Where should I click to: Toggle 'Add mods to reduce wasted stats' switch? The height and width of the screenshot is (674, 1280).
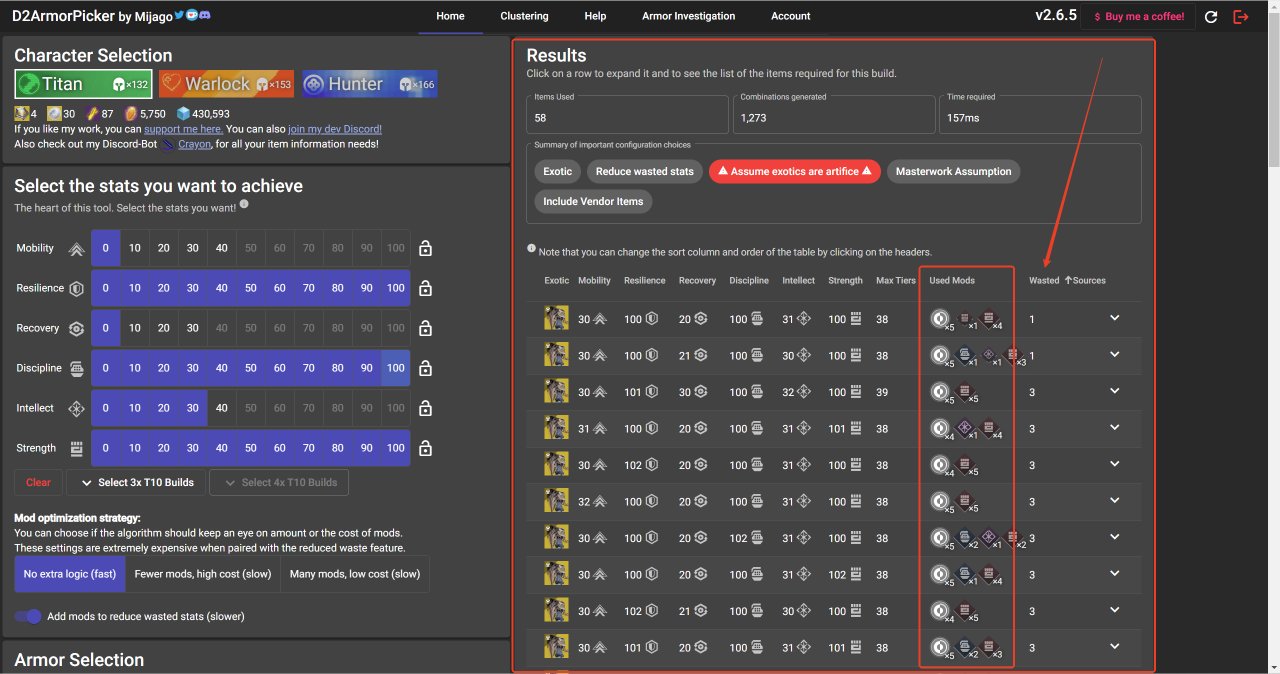point(28,616)
